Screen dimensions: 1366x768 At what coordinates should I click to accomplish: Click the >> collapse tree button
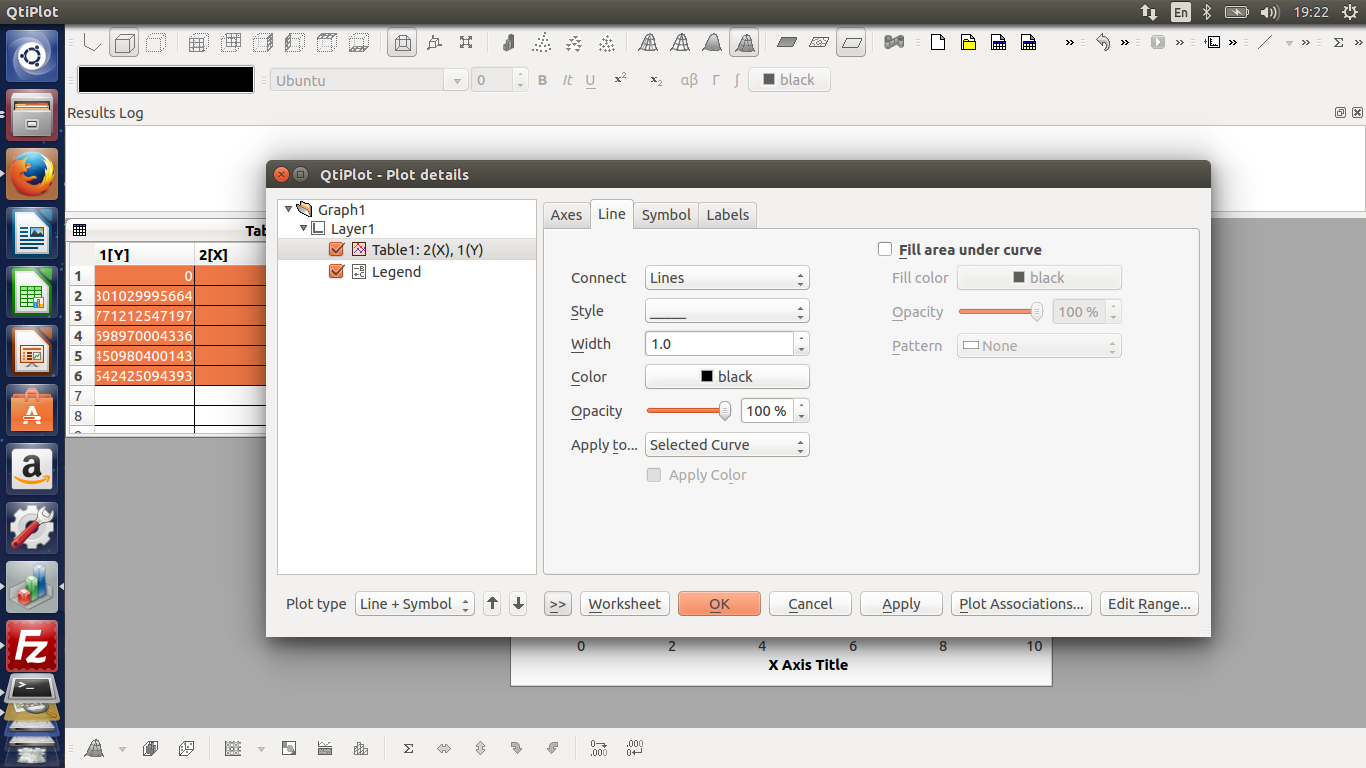pos(558,604)
